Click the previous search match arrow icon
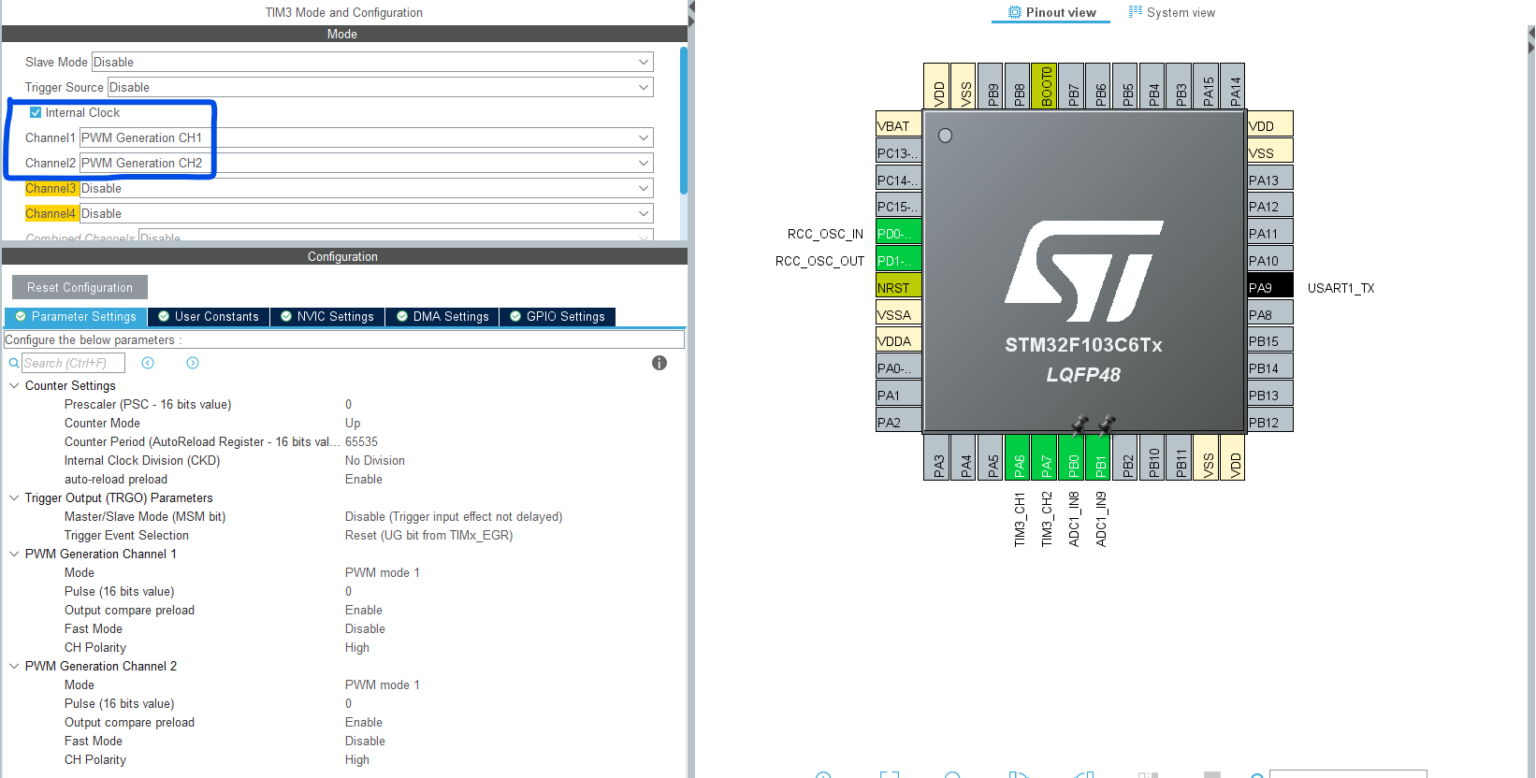Image resolution: width=1536 pixels, height=778 pixels. coord(147,362)
